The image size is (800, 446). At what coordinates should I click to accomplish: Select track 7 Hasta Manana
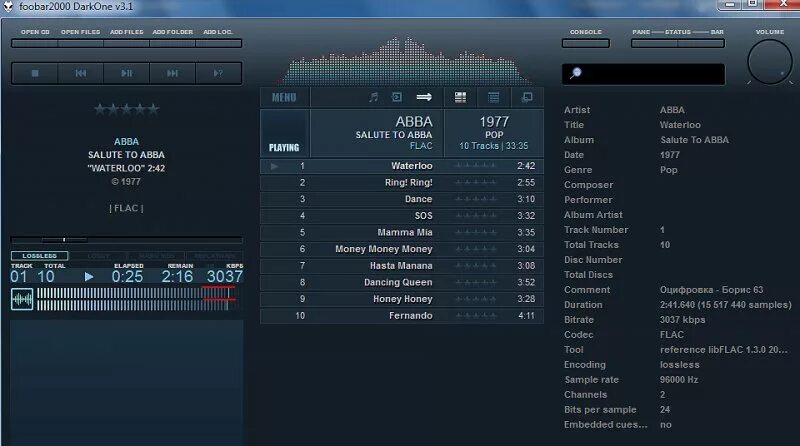point(402,266)
